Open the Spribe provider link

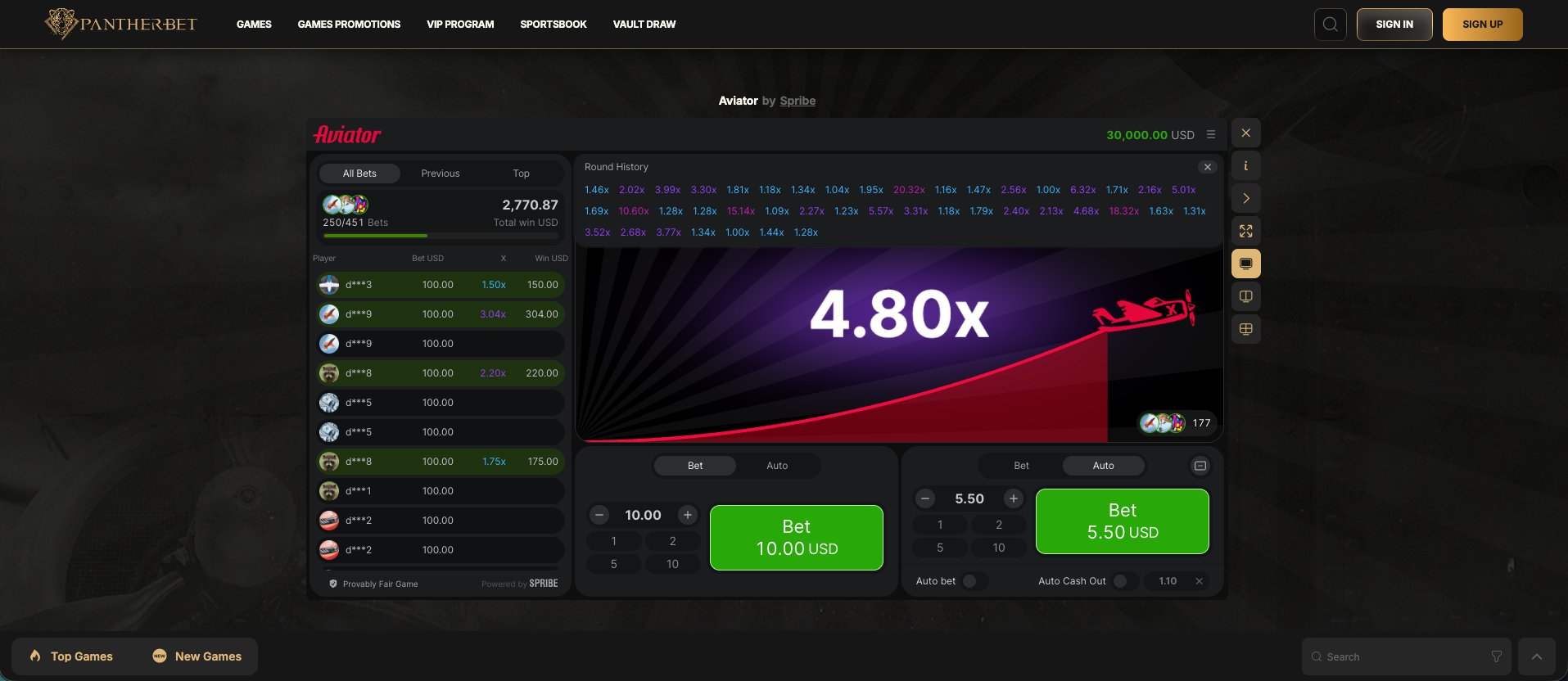(798, 101)
